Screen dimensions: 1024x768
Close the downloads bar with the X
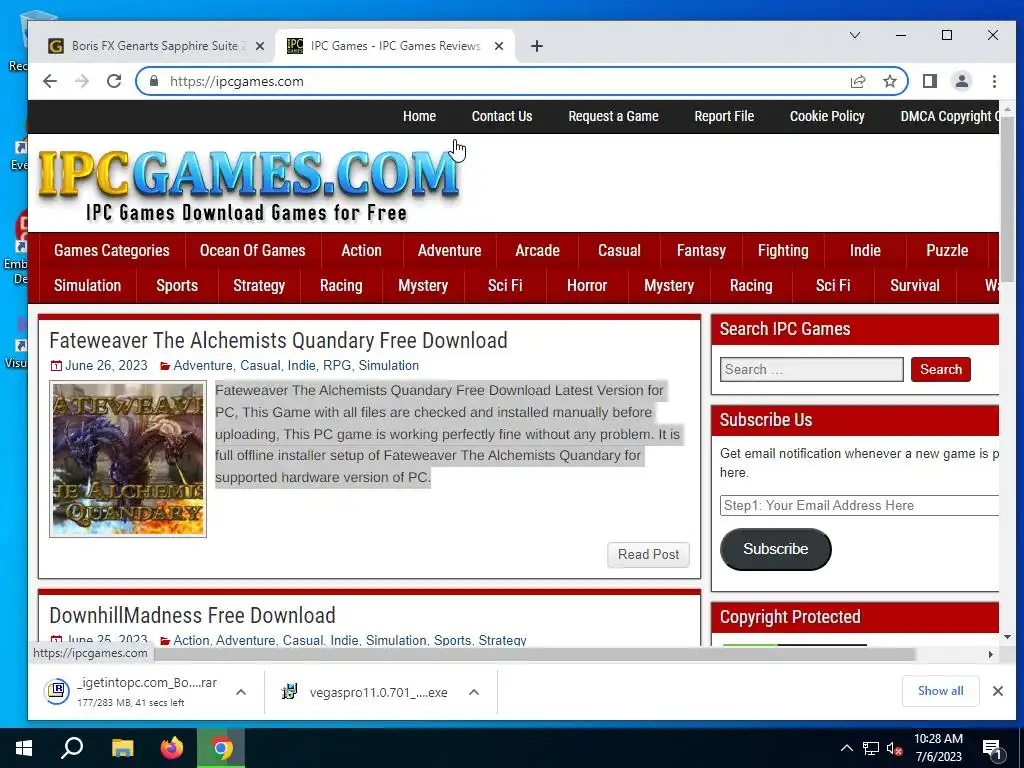[998, 691]
